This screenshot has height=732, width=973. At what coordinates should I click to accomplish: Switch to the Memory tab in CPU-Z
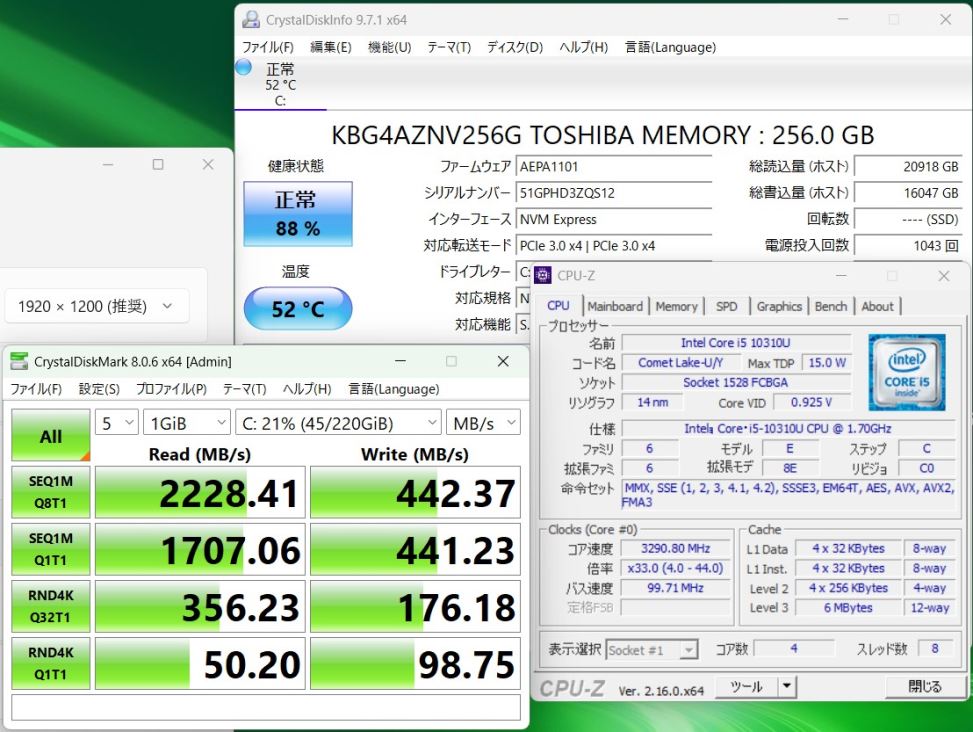(676, 306)
